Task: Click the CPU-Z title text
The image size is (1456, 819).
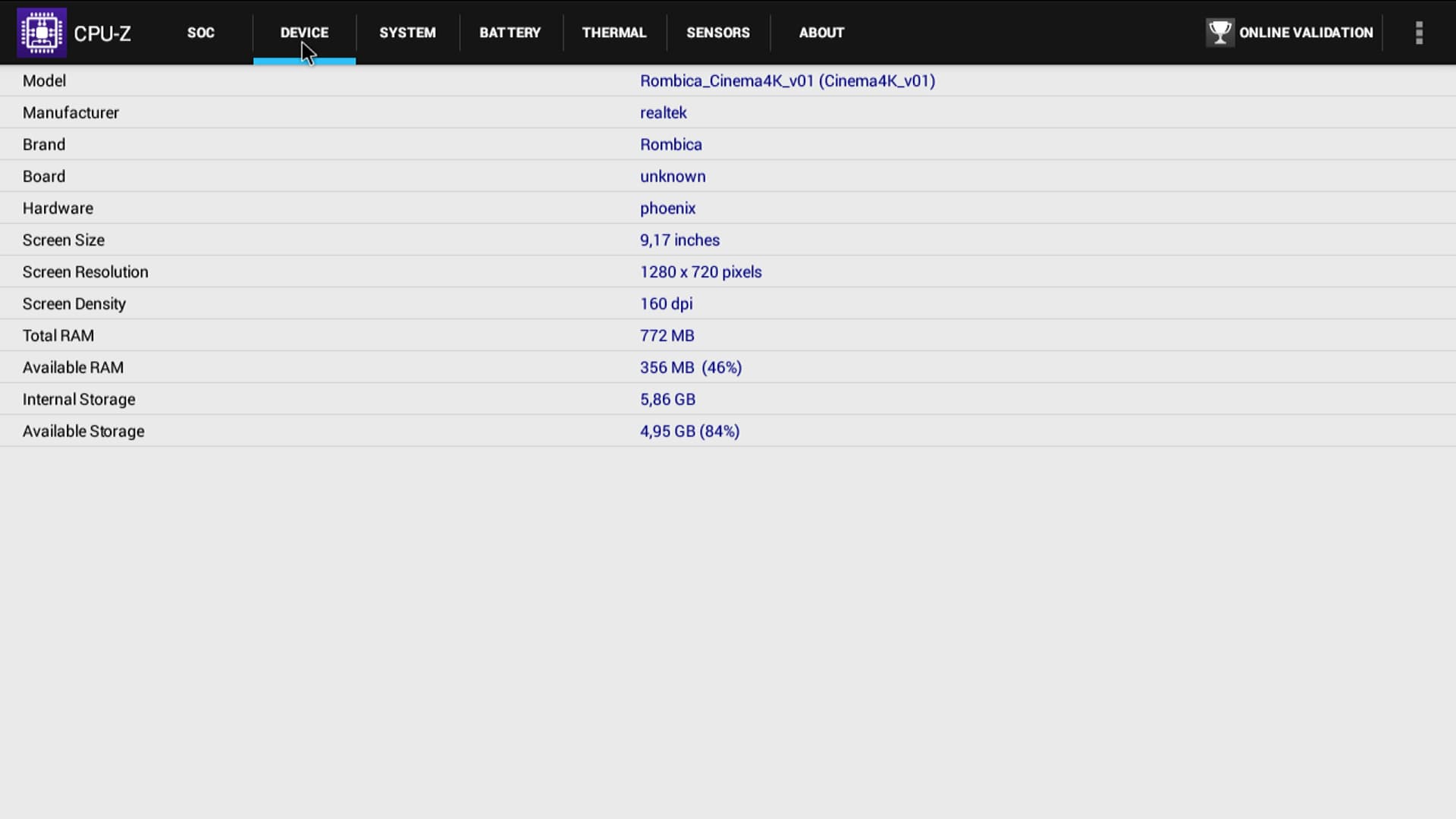Action: 102,33
